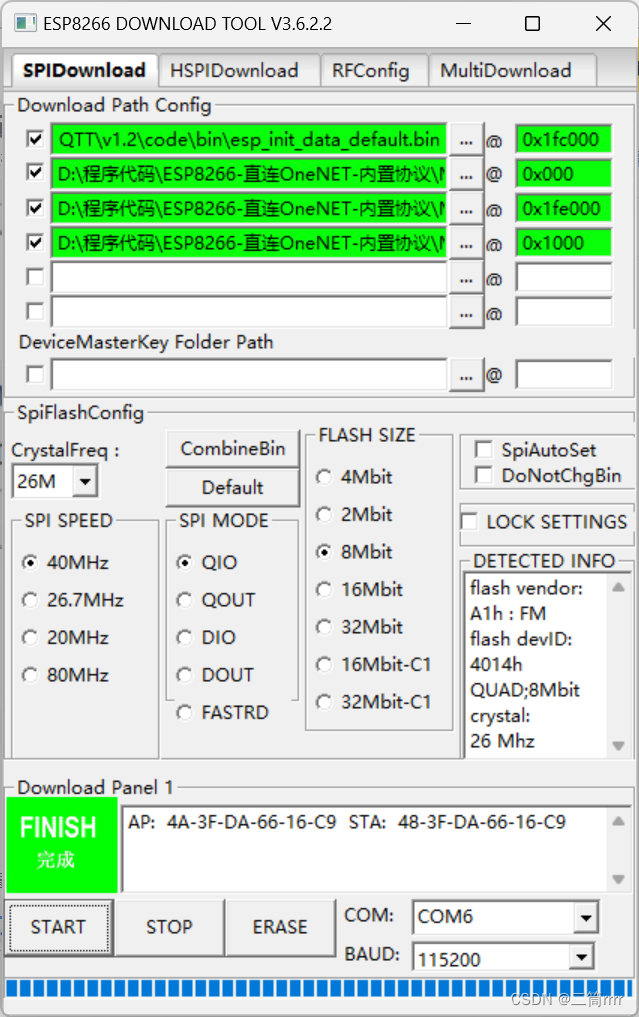Viewport: 639px width, 1017px height.
Task: Open the COM port dropdown
Action: click(x=585, y=918)
